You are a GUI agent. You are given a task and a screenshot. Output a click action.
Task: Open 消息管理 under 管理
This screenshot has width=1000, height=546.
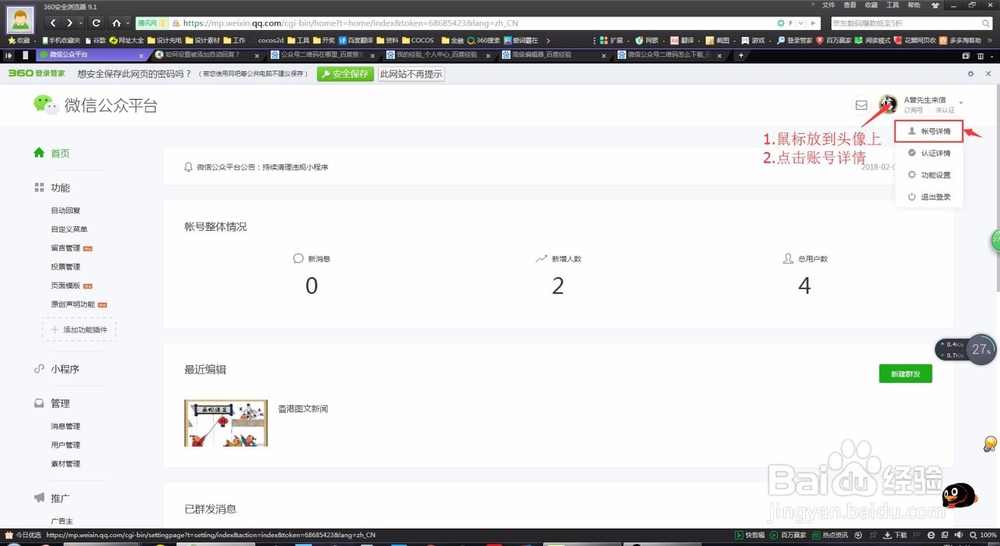66,426
